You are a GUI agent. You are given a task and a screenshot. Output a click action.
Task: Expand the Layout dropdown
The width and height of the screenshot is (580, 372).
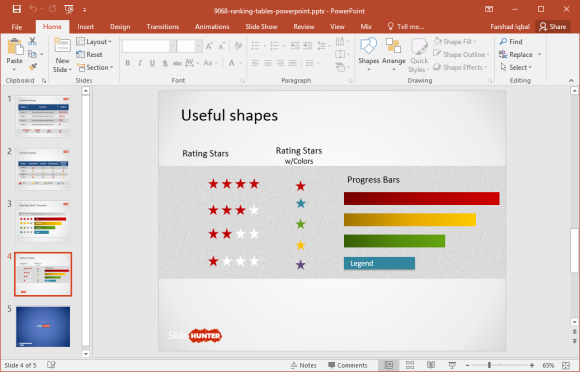[94, 42]
